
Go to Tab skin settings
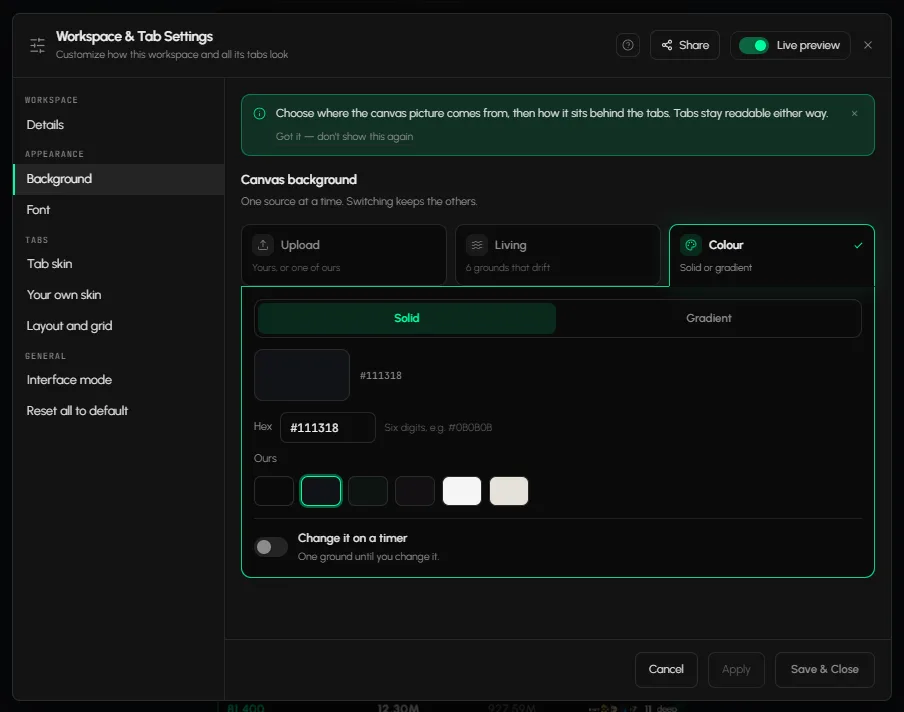pyautogui.click(x=118, y=264)
